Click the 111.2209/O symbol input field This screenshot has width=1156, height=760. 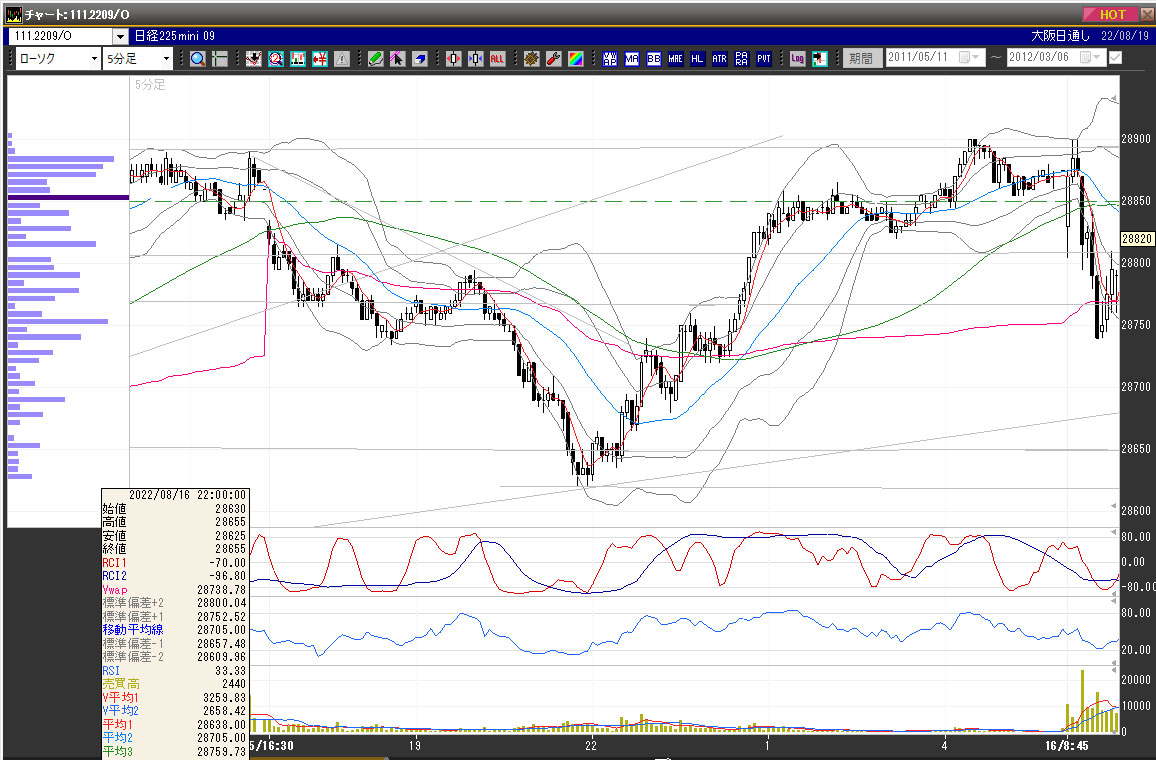click(60, 36)
